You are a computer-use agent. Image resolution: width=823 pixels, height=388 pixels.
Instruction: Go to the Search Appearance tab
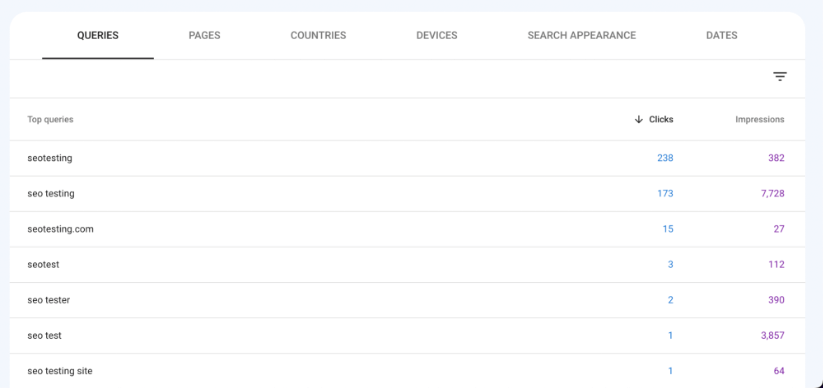tap(582, 36)
